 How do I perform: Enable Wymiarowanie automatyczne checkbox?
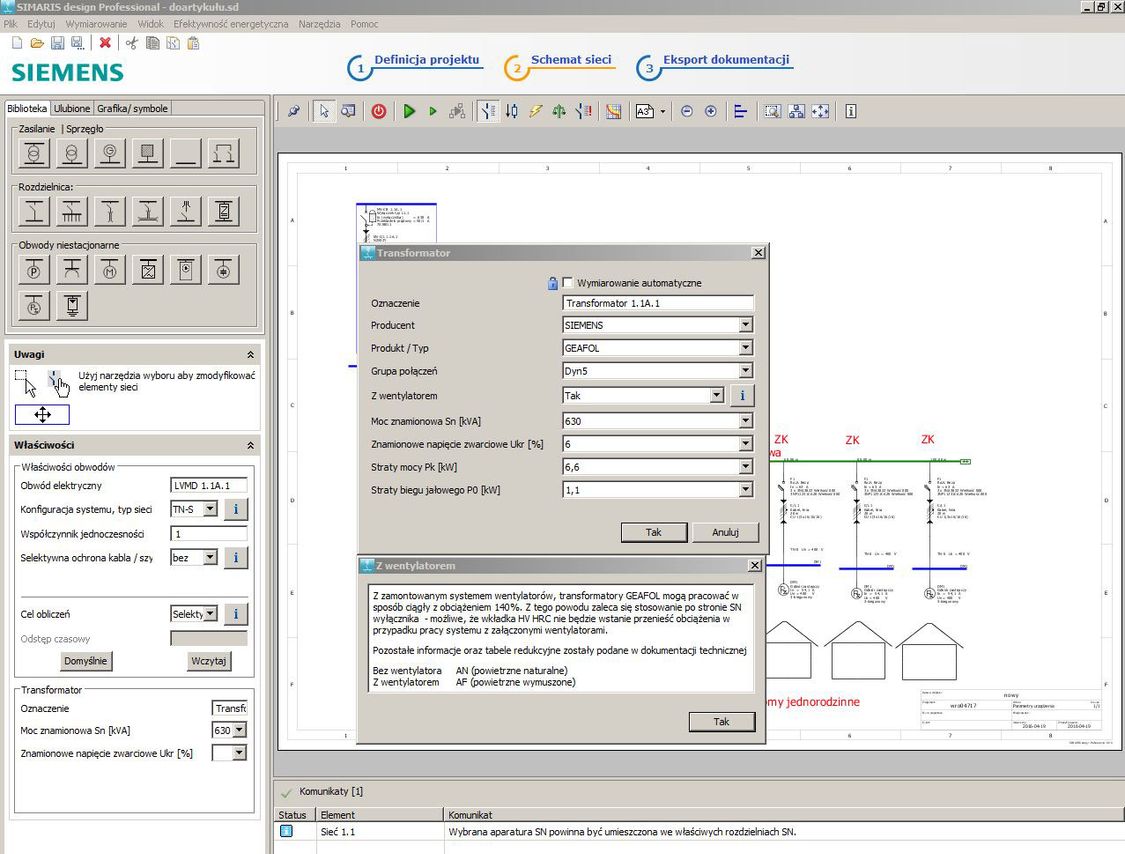[568, 283]
